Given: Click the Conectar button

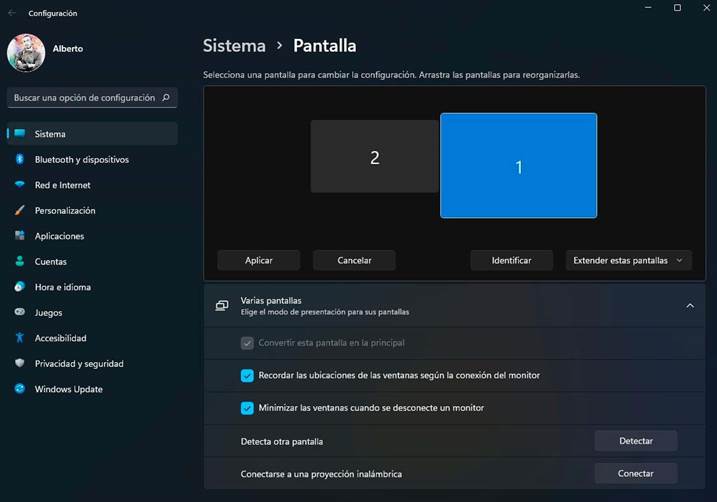Looking at the screenshot, I should (636, 473).
